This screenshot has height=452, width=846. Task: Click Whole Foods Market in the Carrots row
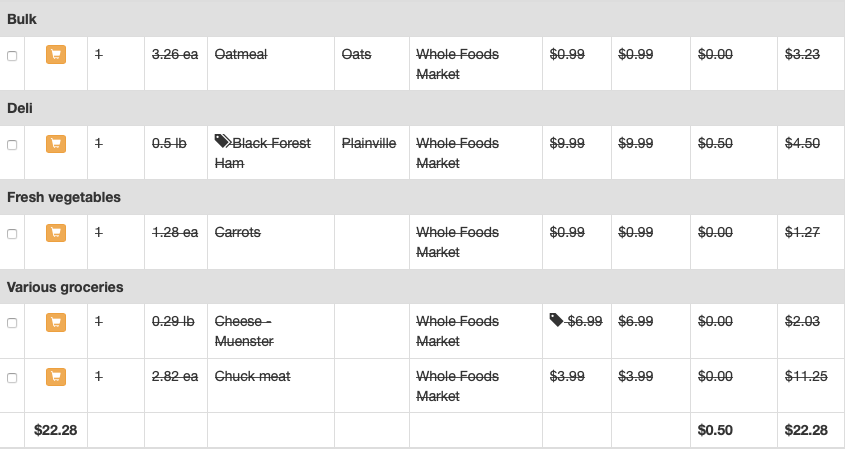458,242
